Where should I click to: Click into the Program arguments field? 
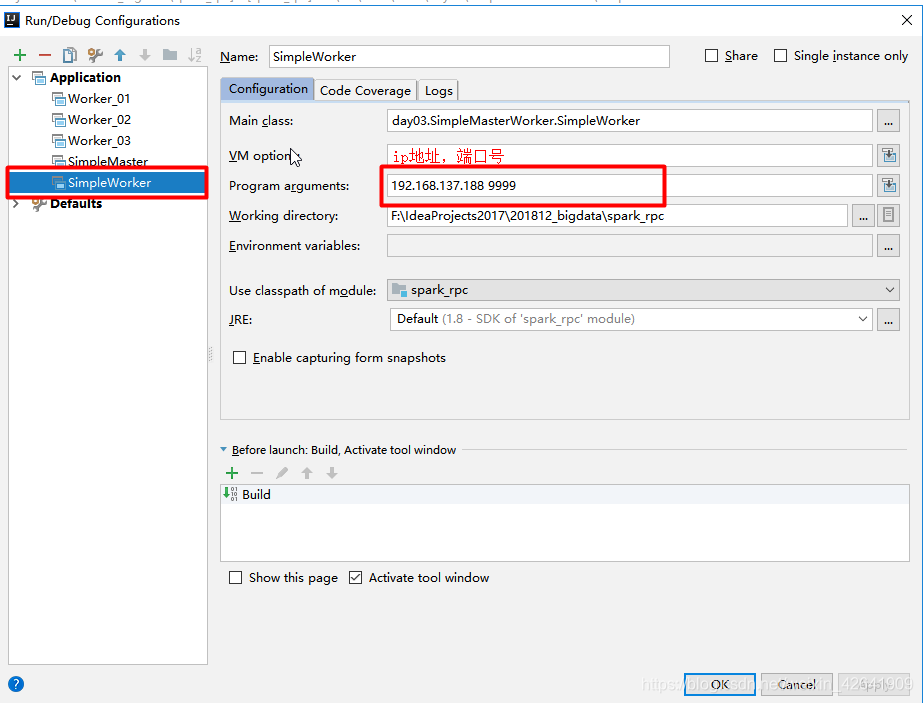(630, 185)
